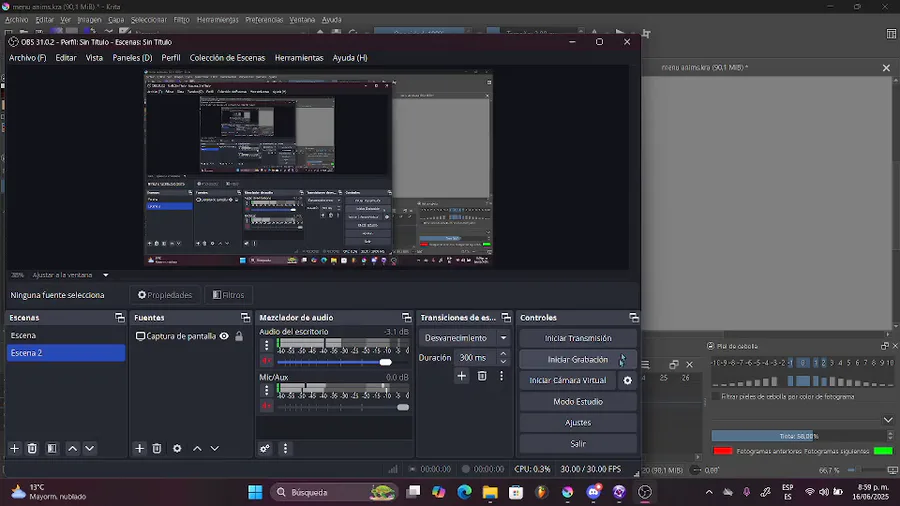Open audio mixer menu dots at bottom
The width and height of the screenshot is (900, 506).
click(x=285, y=449)
